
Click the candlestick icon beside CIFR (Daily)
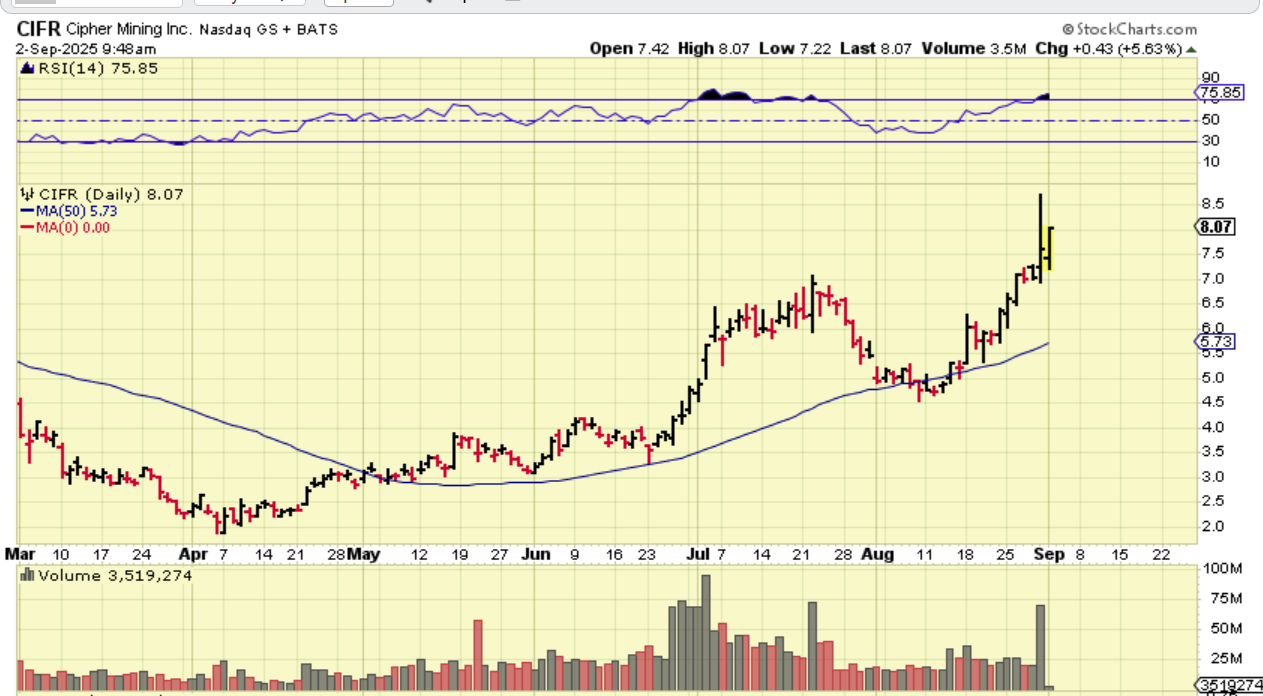point(27,194)
